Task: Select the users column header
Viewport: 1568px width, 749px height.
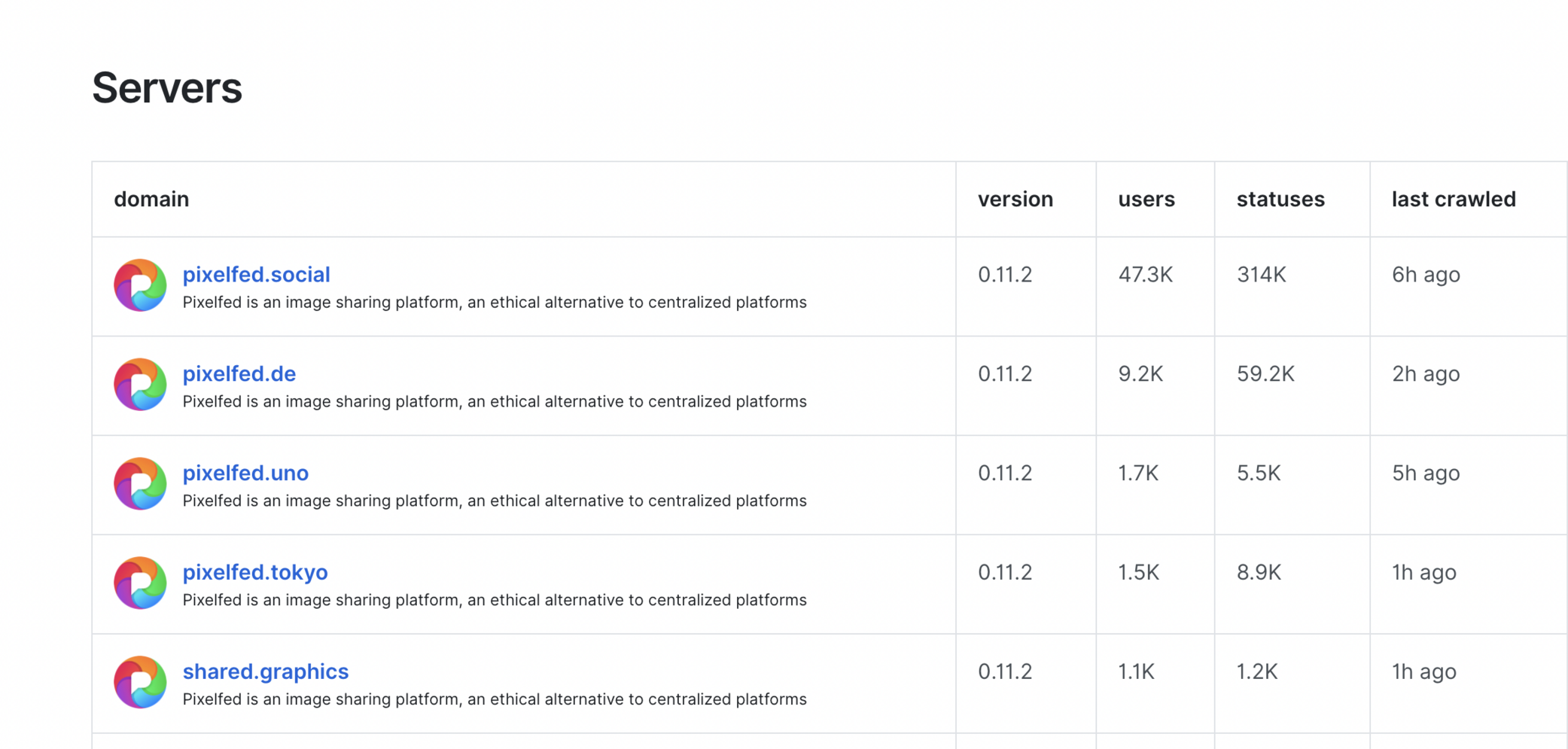Action: click(x=1146, y=199)
